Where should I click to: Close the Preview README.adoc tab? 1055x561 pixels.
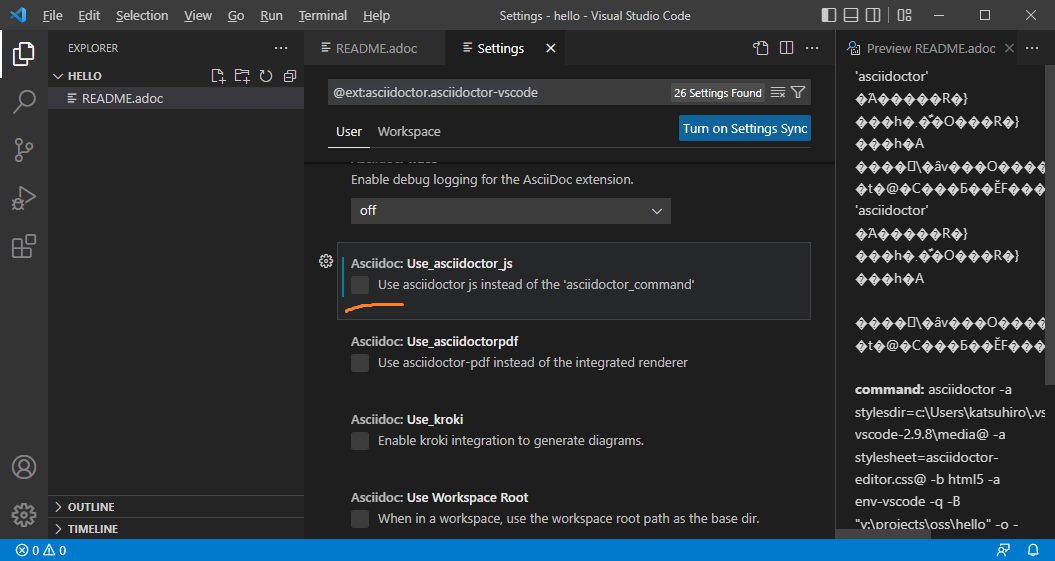point(1009,48)
